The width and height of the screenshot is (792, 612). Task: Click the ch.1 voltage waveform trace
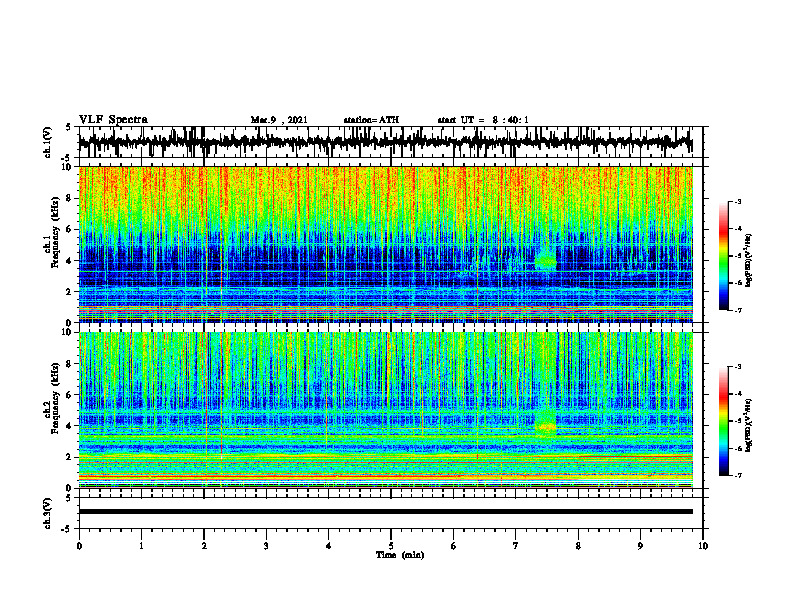pyautogui.click(x=386, y=142)
